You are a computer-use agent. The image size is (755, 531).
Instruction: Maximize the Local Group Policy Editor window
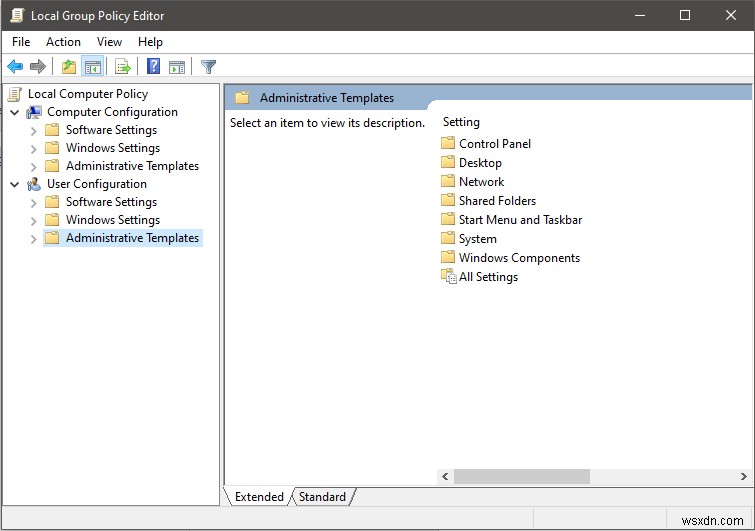pyautogui.click(x=685, y=15)
